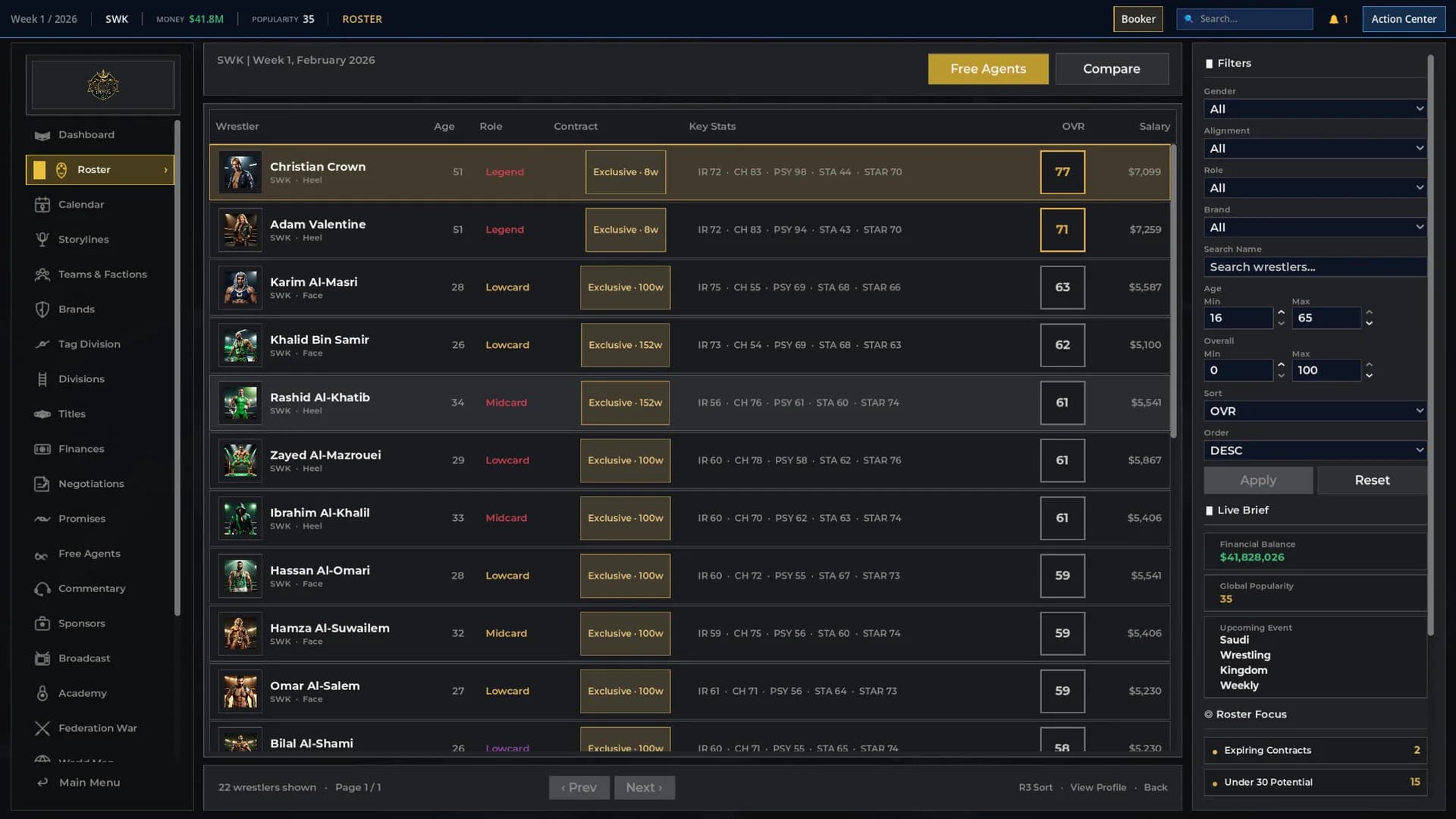Click the Brands shield icon

click(42, 309)
